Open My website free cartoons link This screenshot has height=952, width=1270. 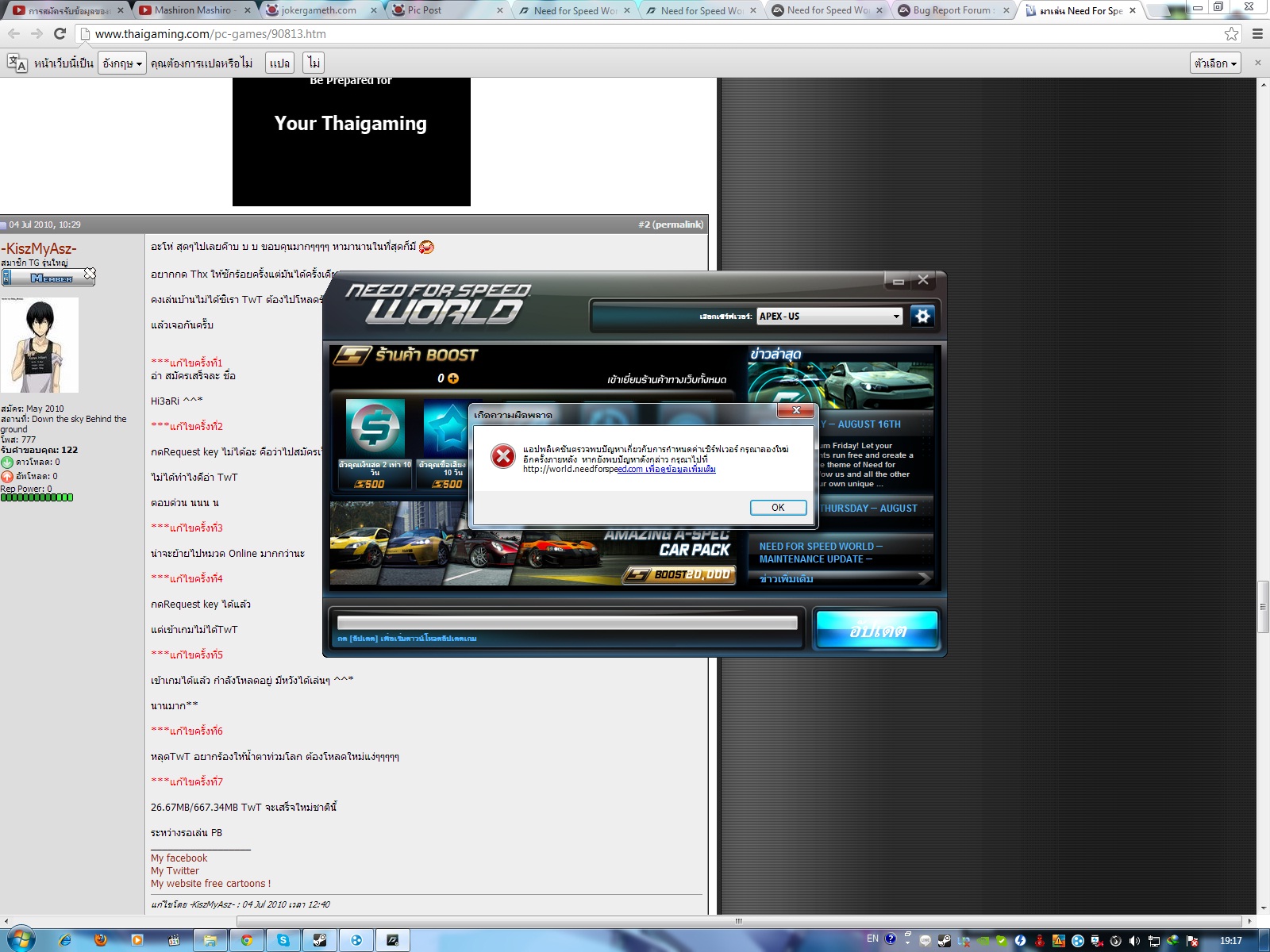pos(210,884)
